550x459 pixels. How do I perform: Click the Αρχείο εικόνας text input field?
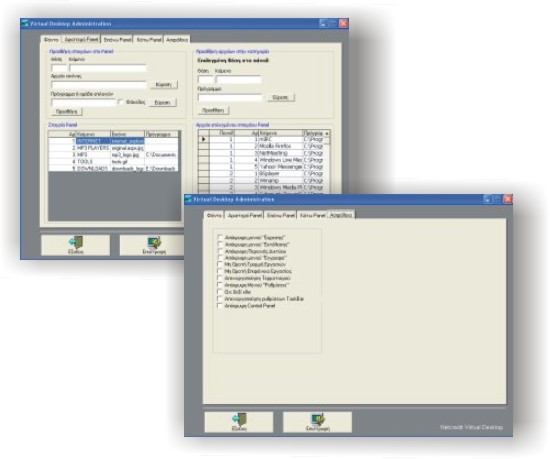[x=99, y=85]
